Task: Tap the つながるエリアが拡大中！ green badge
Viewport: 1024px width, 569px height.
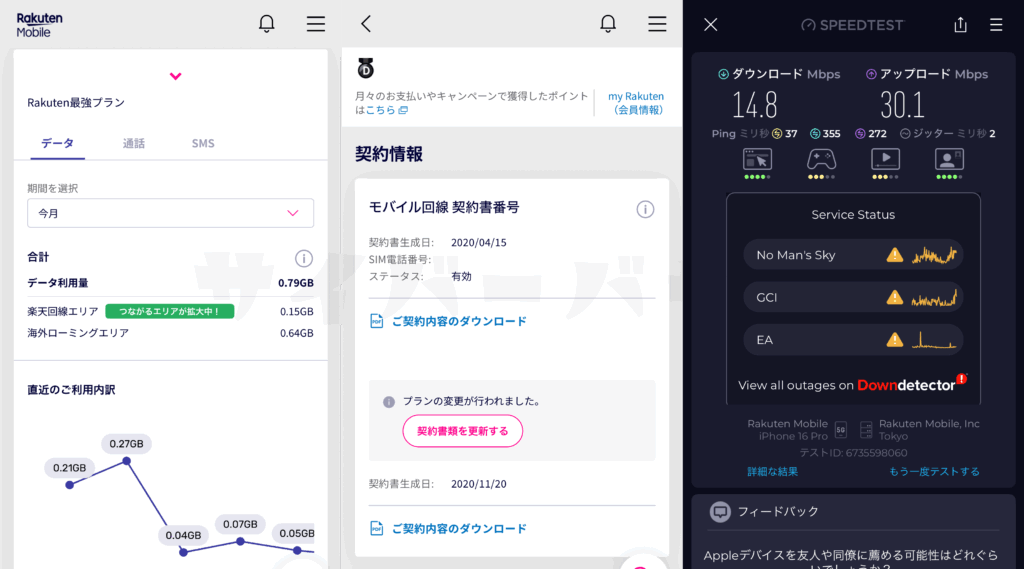Action: click(170, 312)
